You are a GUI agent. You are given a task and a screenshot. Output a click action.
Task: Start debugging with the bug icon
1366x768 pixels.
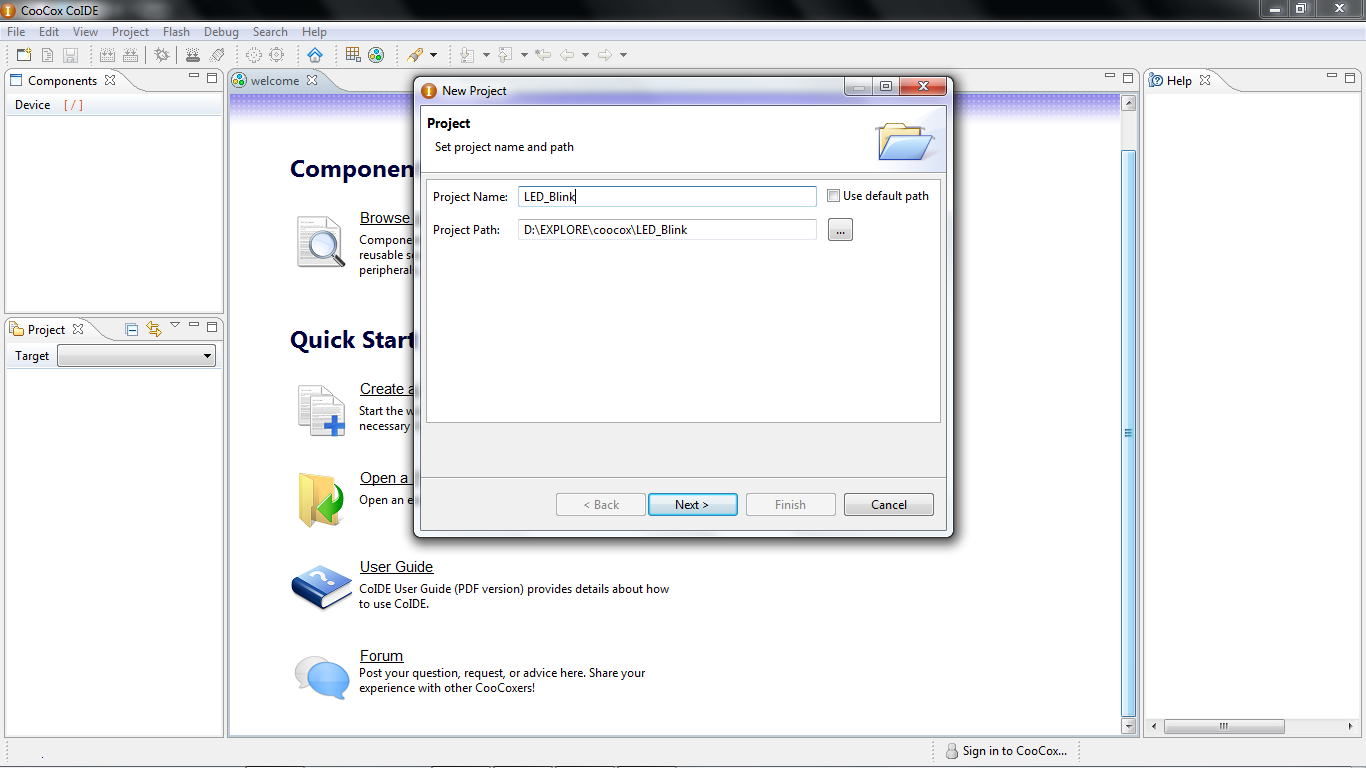click(162, 55)
